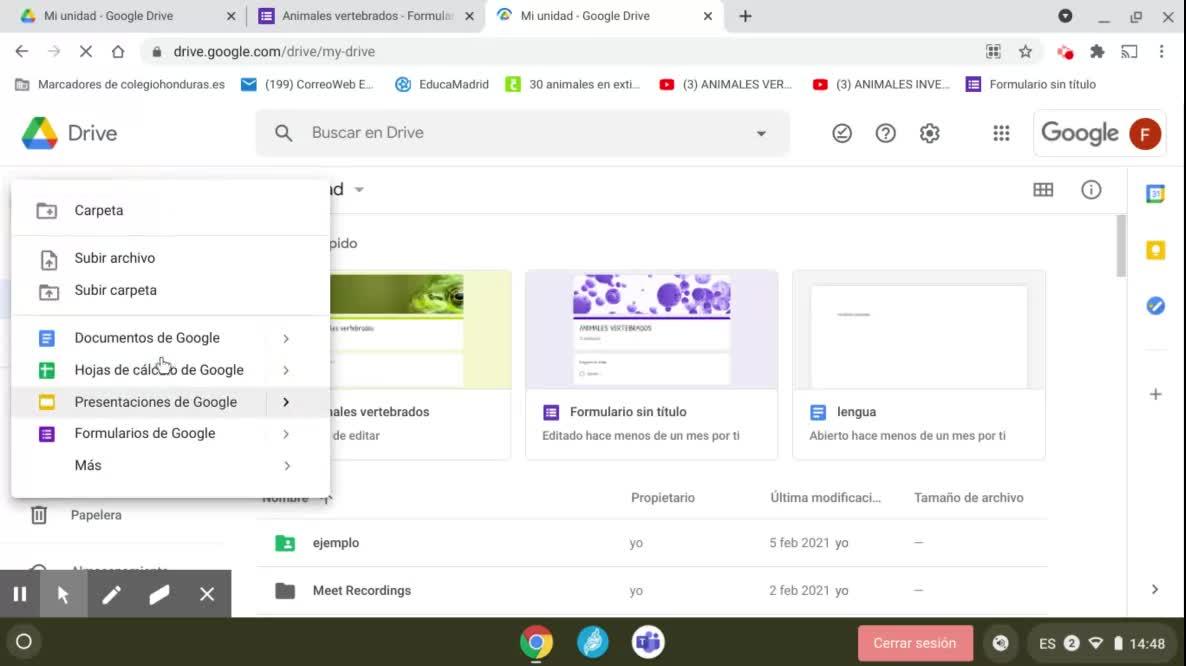The height and width of the screenshot is (666, 1186).
Task: Select the eraser annotation tool
Action: [159, 594]
